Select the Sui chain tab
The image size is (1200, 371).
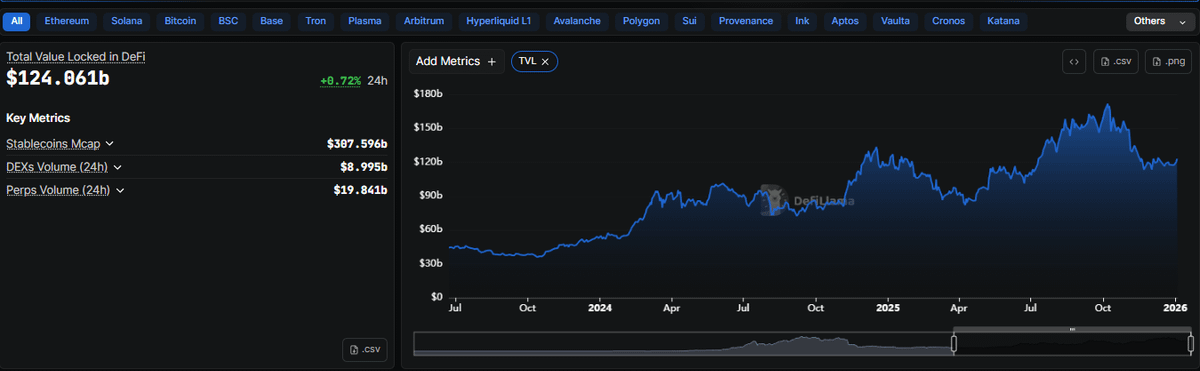click(x=689, y=21)
